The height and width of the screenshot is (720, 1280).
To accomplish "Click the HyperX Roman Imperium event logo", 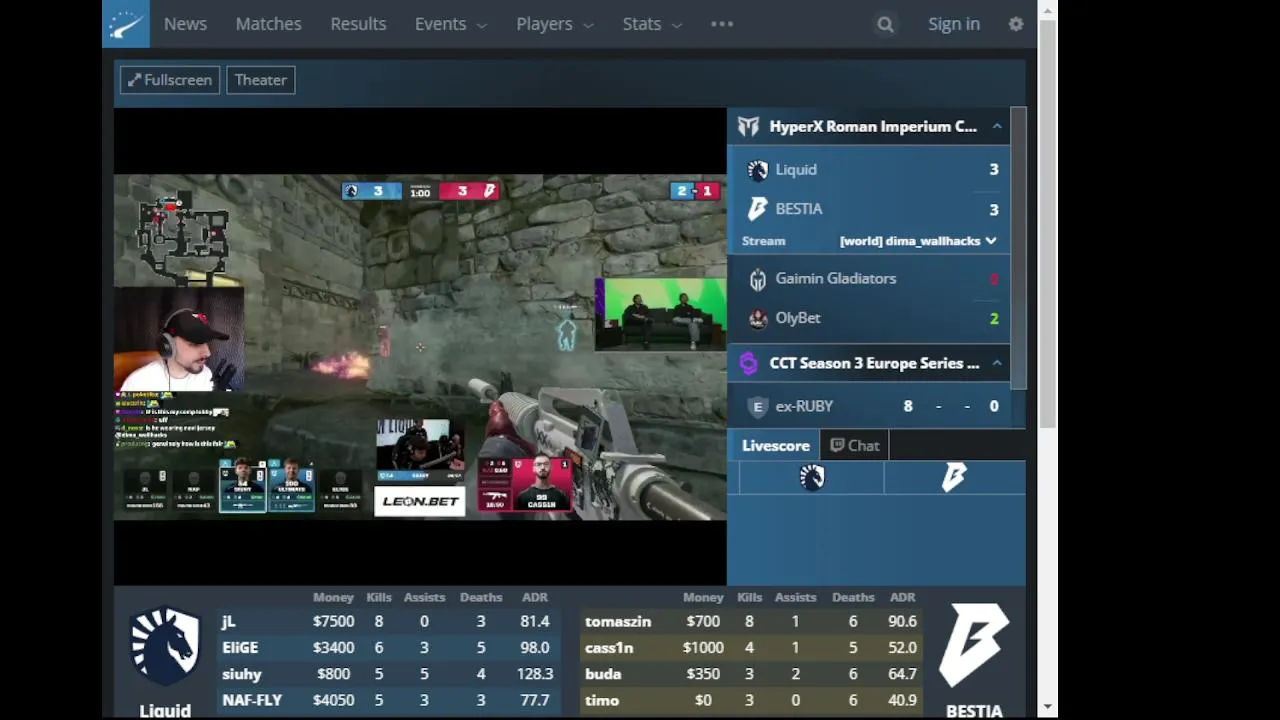I will 748,127.
